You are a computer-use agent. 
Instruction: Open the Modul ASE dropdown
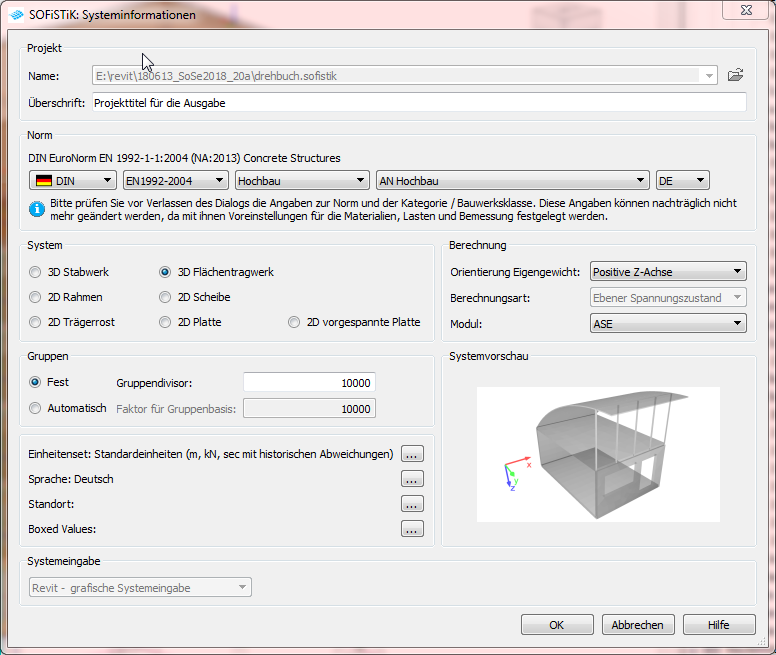tap(667, 324)
